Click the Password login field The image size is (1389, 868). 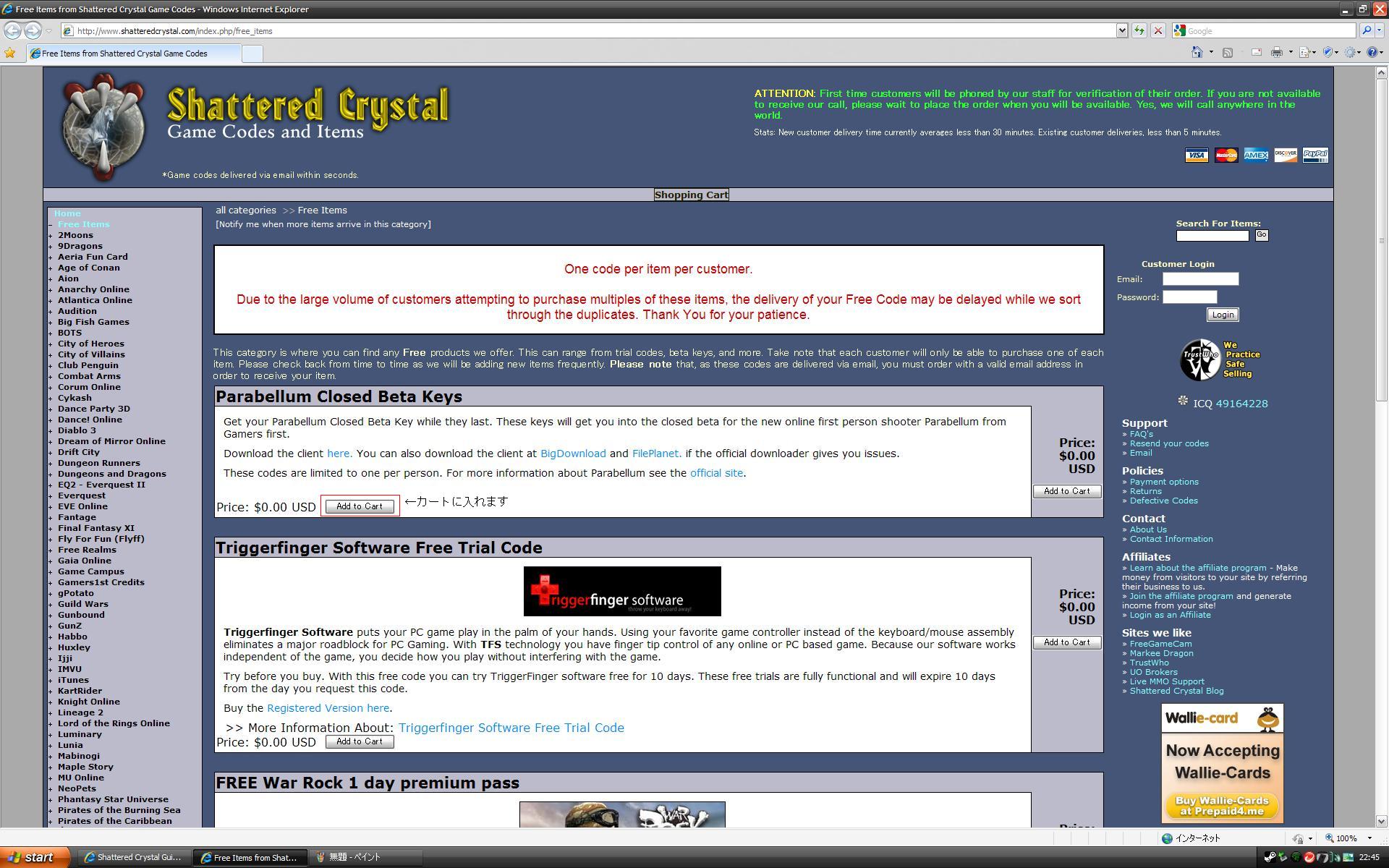(x=1189, y=297)
